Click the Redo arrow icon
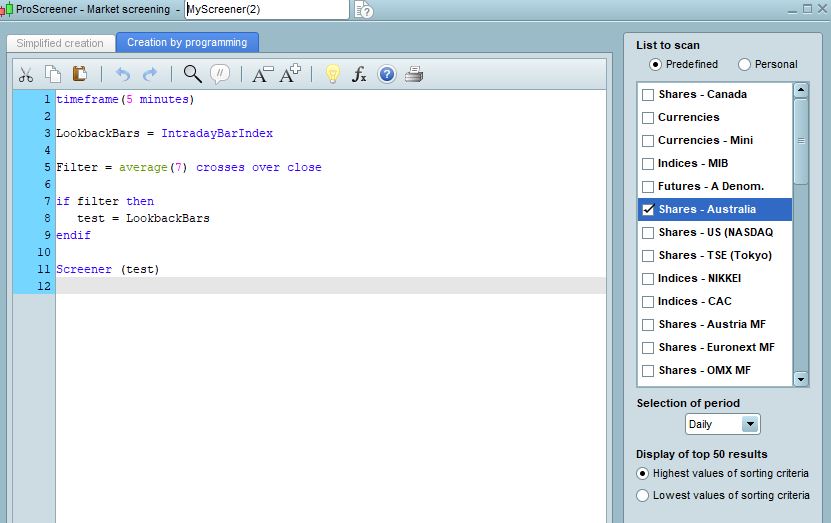Image resolution: width=831 pixels, height=523 pixels. pyautogui.click(x=151, y=74)
